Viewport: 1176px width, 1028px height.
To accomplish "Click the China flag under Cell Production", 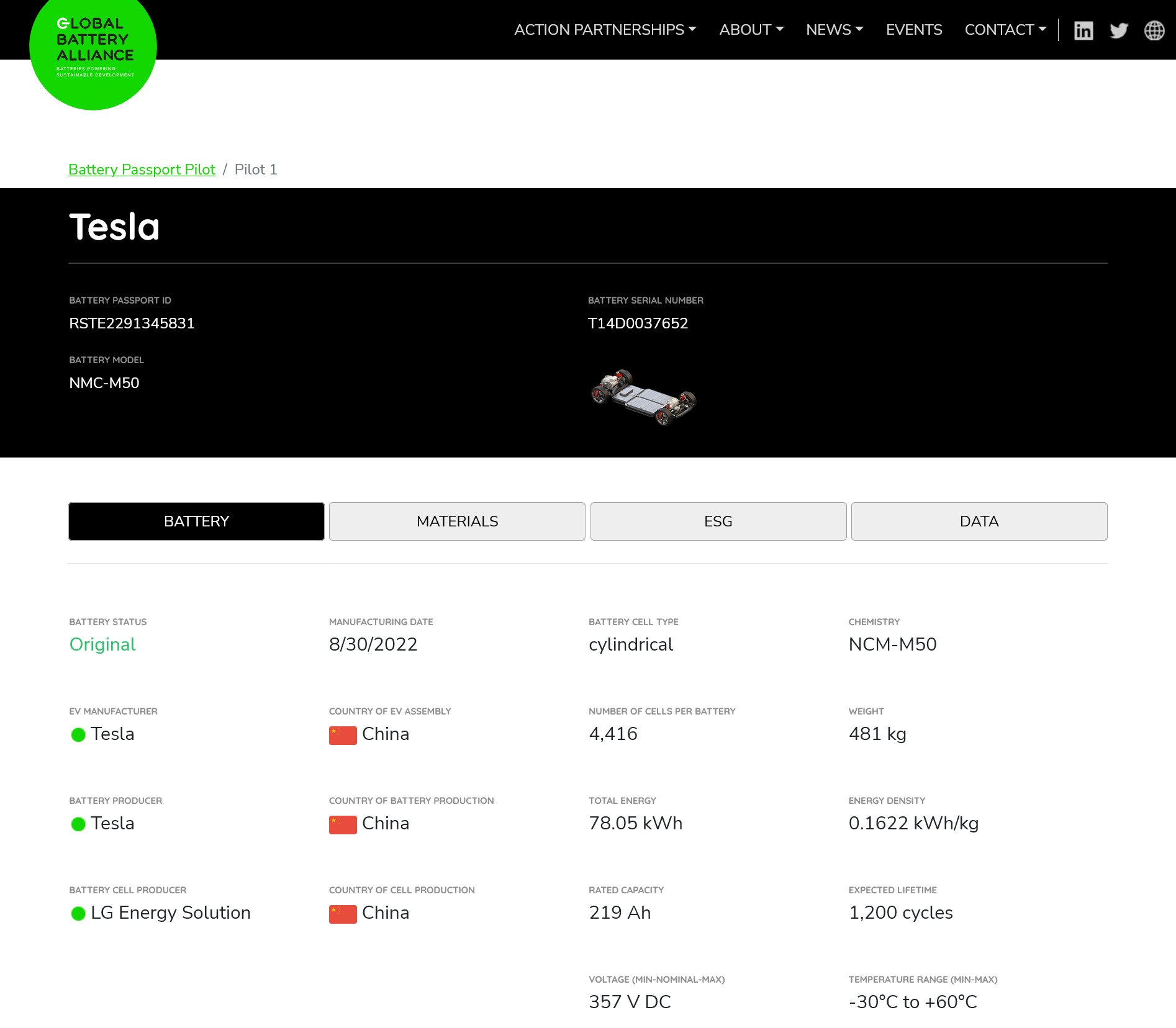I will 343,914.
